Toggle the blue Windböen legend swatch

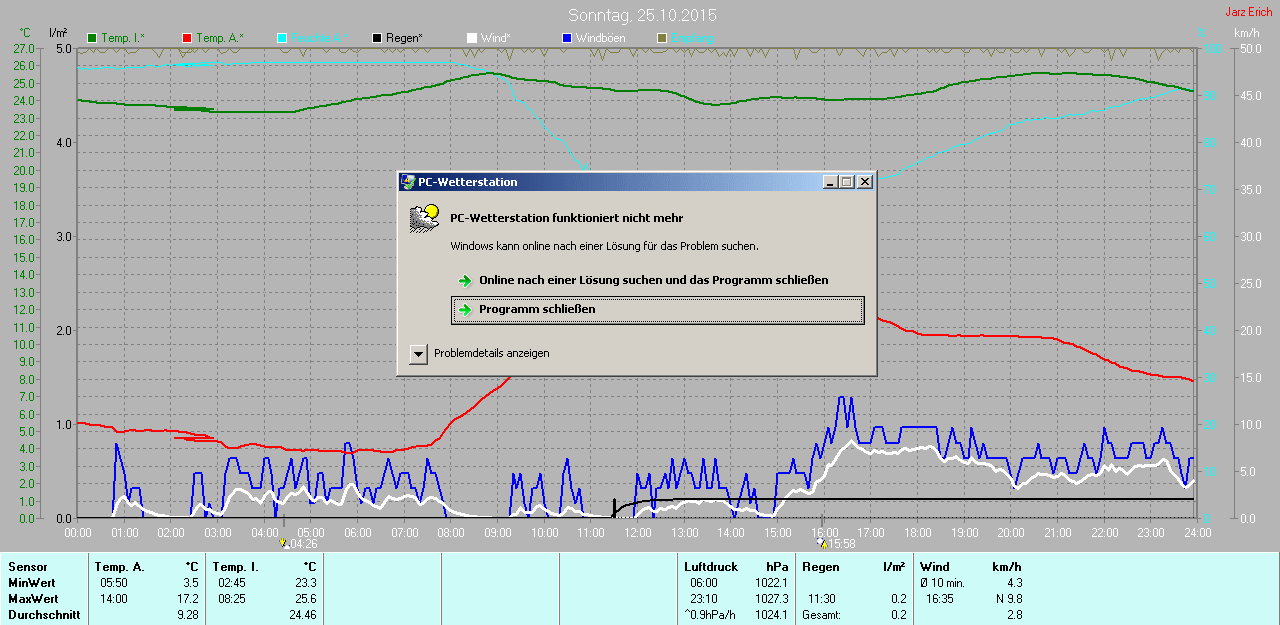(567, 38)
